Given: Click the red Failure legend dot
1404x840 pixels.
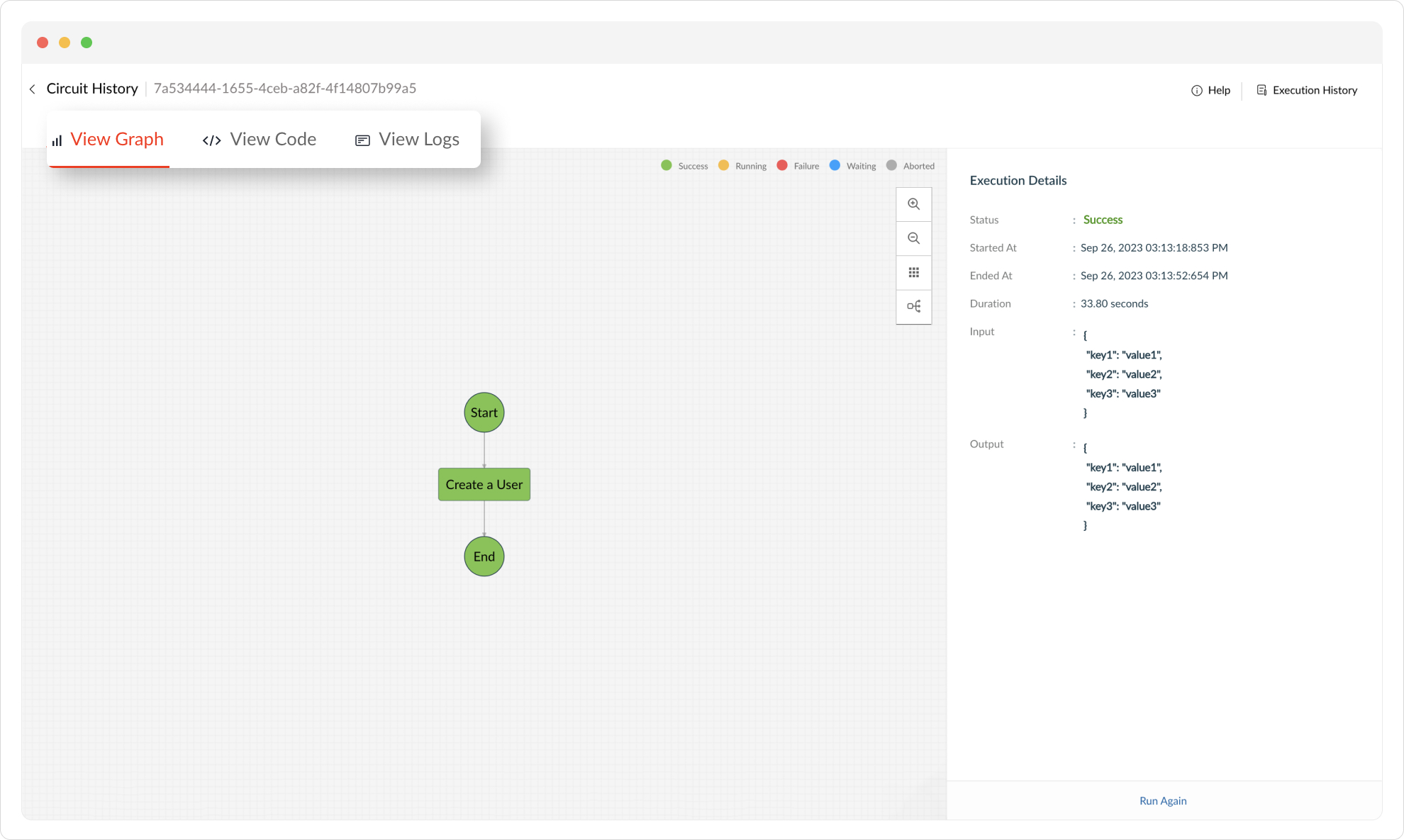Looking at the screenshot, I should pyautogui.click(x=781, y=165).
